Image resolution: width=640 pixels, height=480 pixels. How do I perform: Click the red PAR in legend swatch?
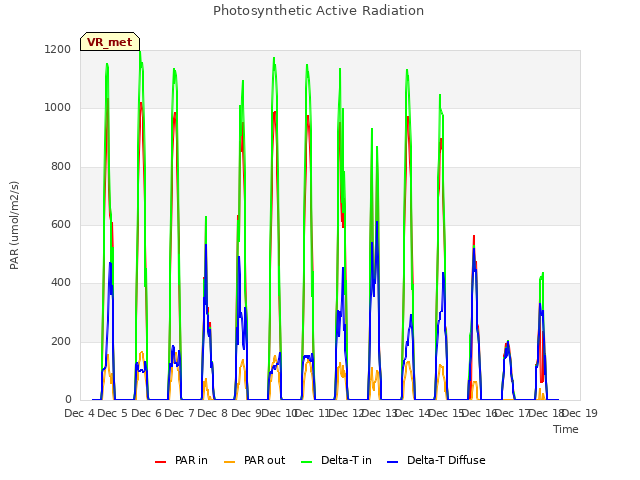[160, 462]
